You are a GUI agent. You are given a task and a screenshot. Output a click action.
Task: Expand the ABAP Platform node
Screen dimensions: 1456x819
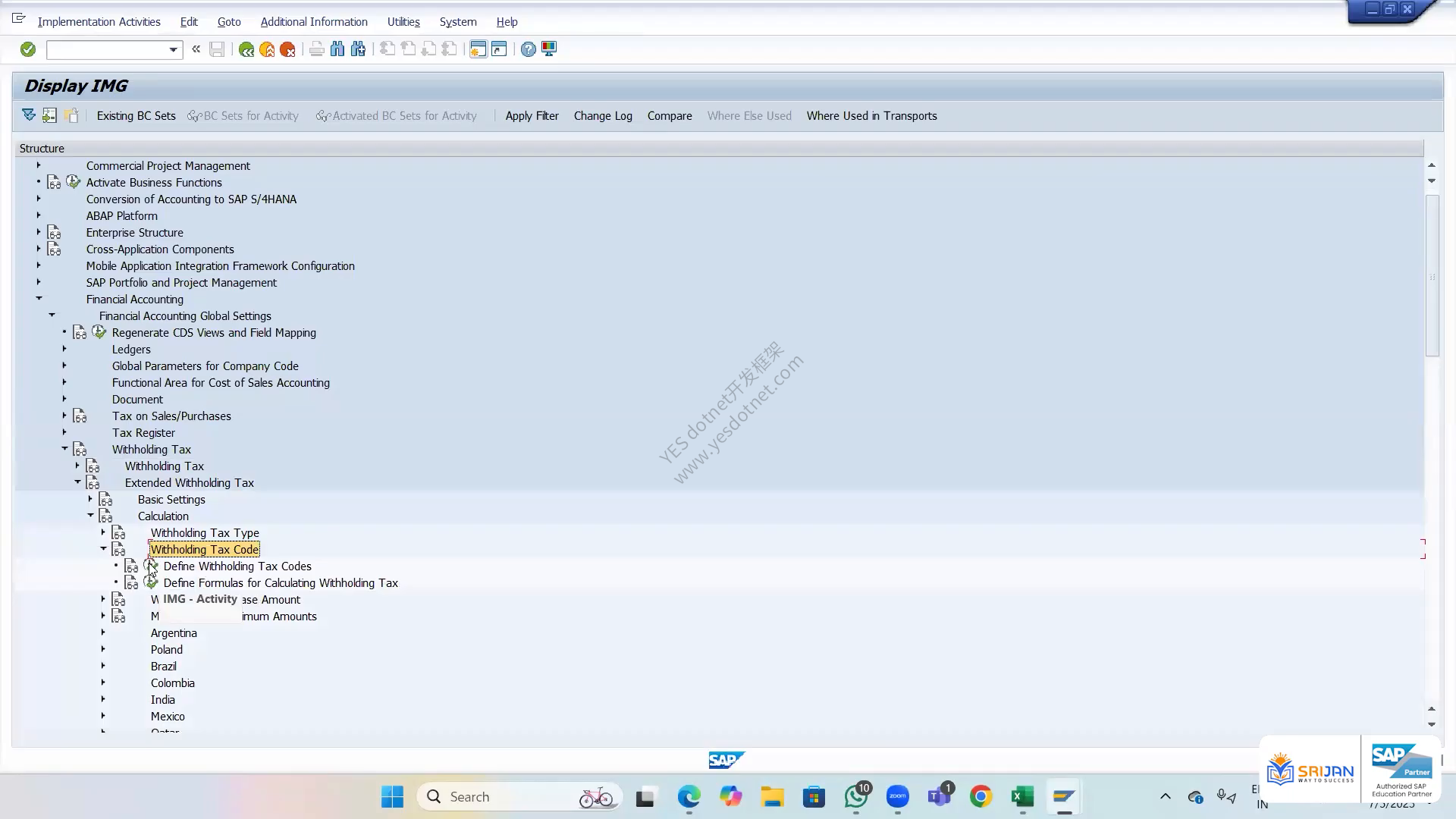coord(39,215)
